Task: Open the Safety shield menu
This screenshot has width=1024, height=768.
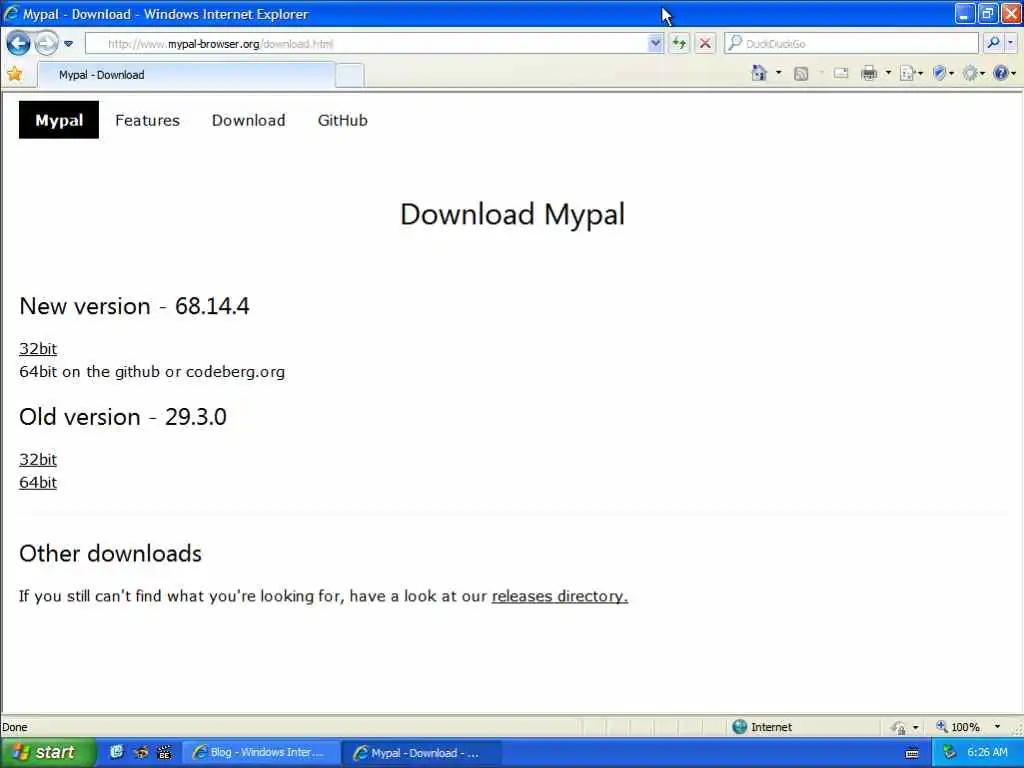Action: tap(943, 74)
